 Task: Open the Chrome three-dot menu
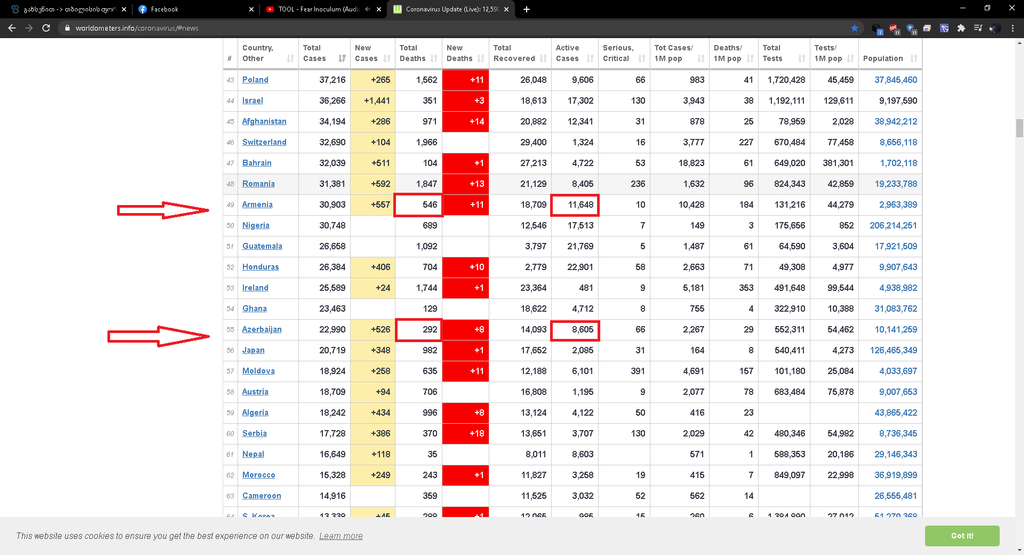[1012, 28]
